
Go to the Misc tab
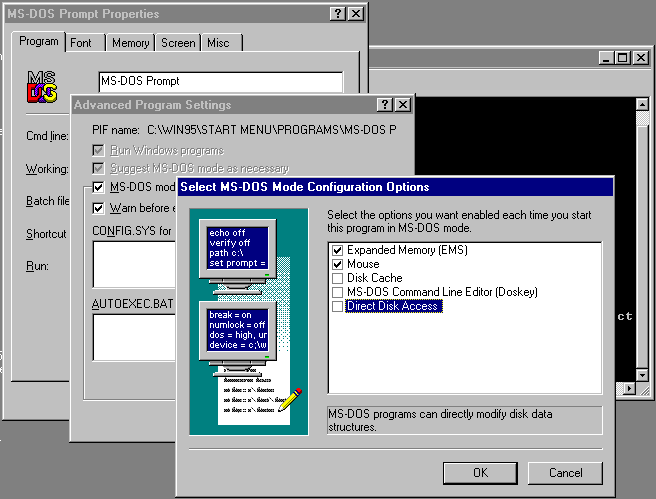(218, 43)
